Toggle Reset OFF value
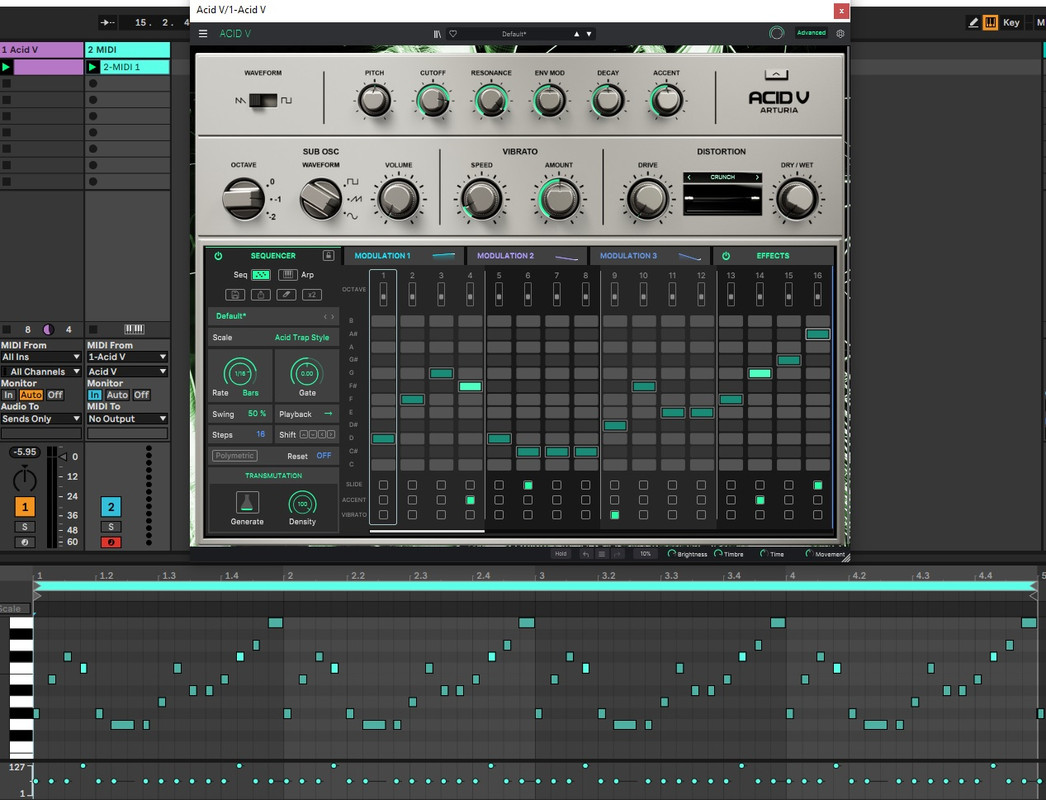Screen dimensions: 1046x800 324,456
